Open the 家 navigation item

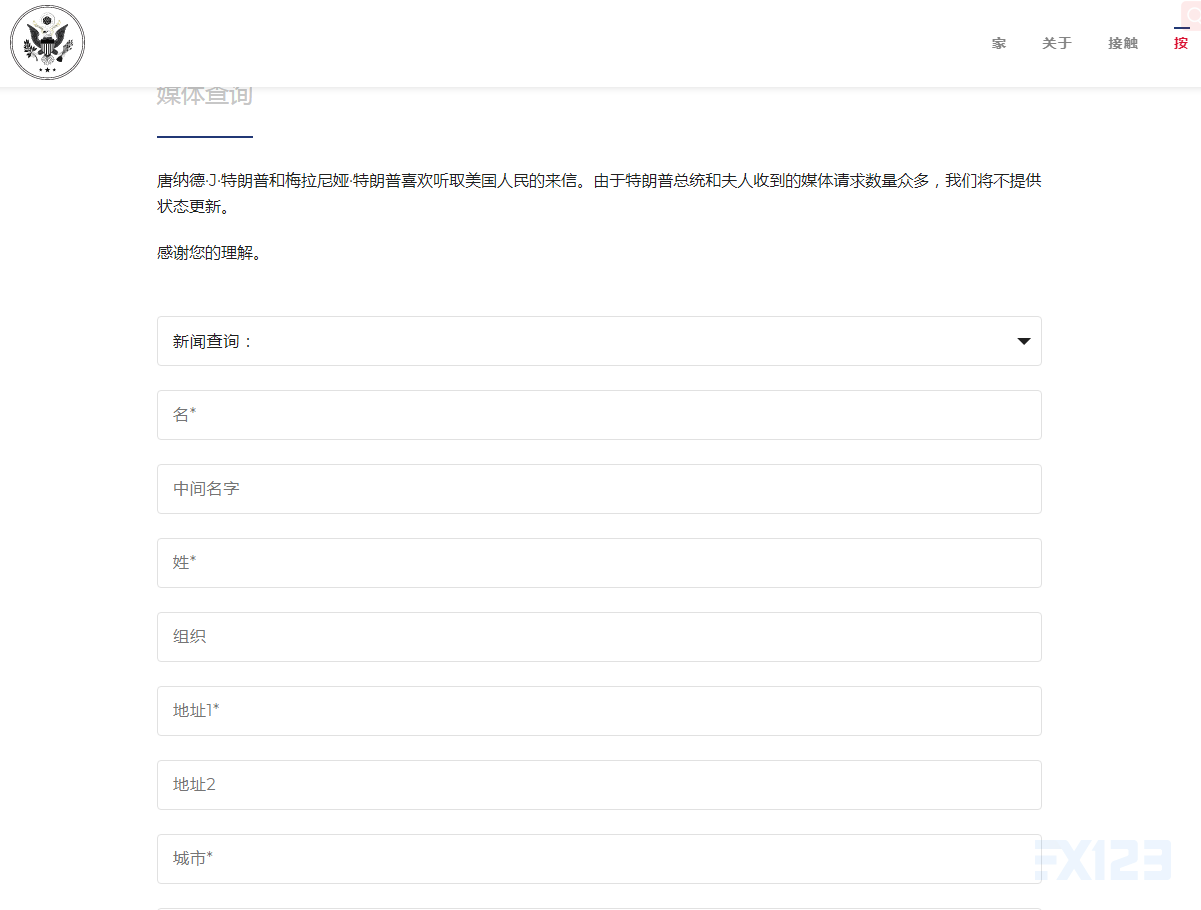point(999,43)
